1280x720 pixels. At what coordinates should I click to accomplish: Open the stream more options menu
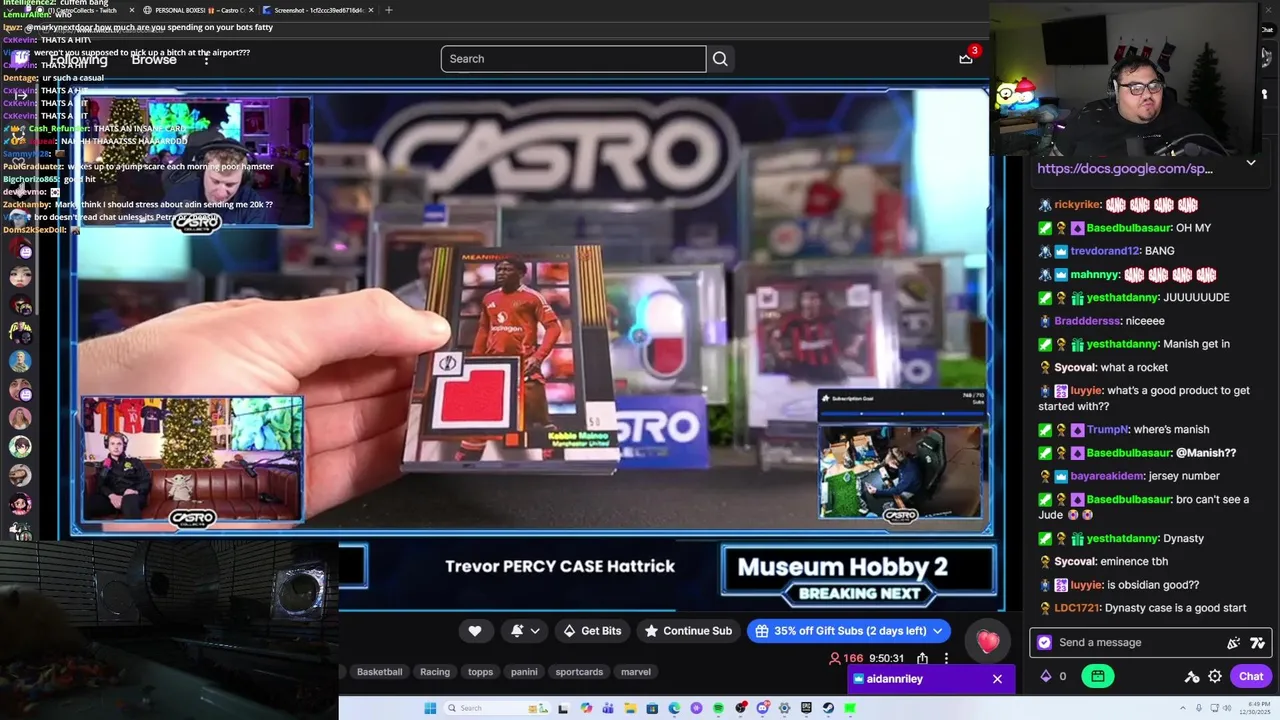946,658
